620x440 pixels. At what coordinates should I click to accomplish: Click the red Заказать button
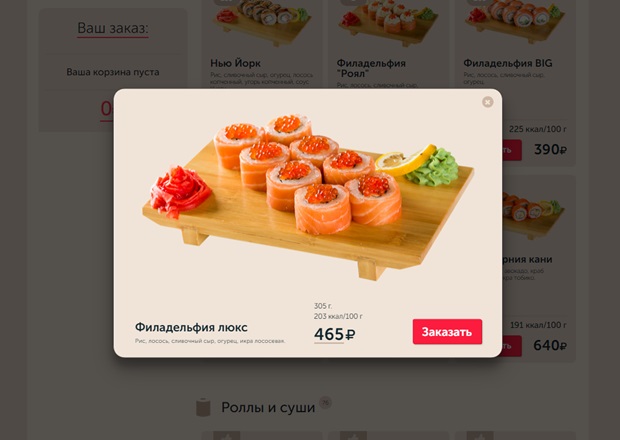click(447, 332)
